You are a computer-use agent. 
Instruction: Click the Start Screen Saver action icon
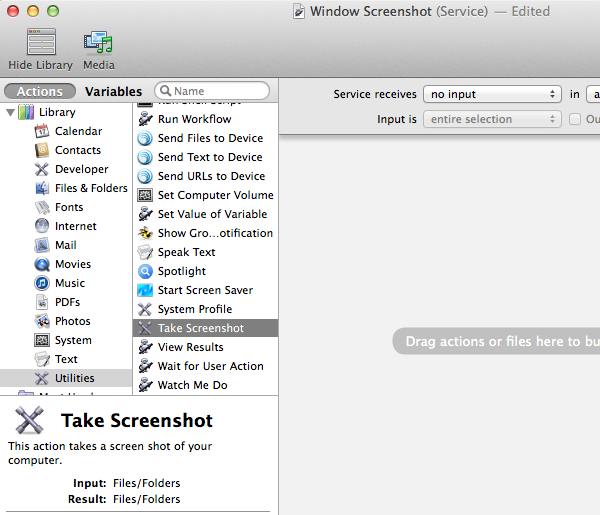[x=145, y=290]
